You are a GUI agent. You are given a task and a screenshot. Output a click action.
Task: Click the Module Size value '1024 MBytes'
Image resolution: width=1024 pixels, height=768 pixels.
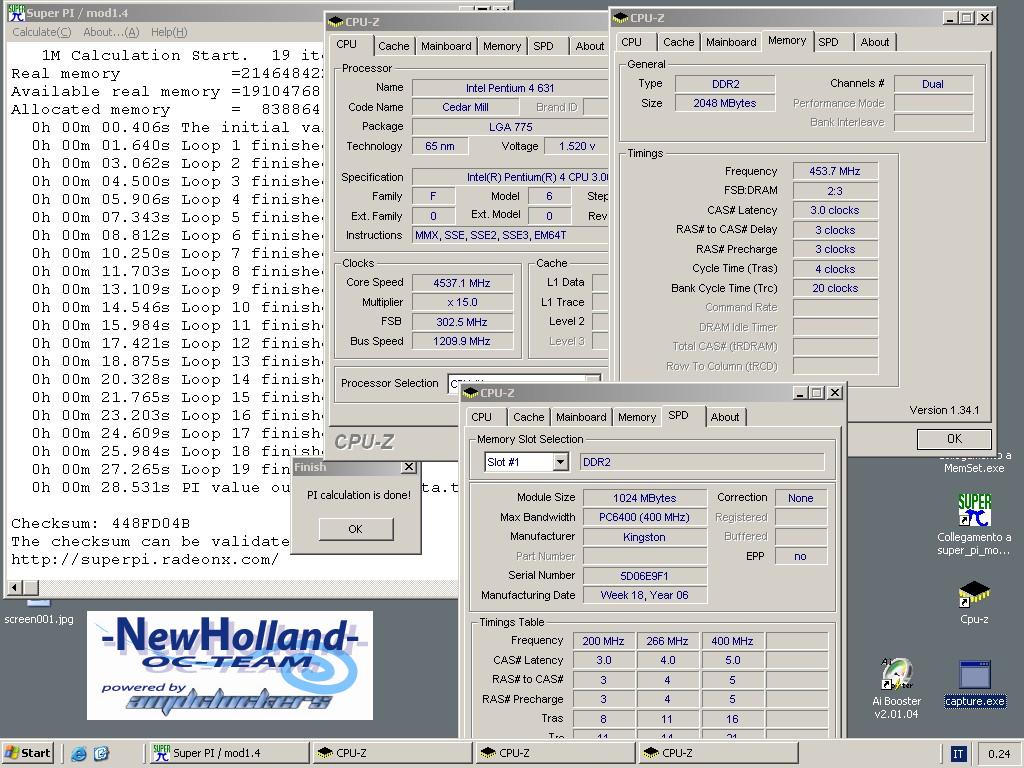[645, 498]
